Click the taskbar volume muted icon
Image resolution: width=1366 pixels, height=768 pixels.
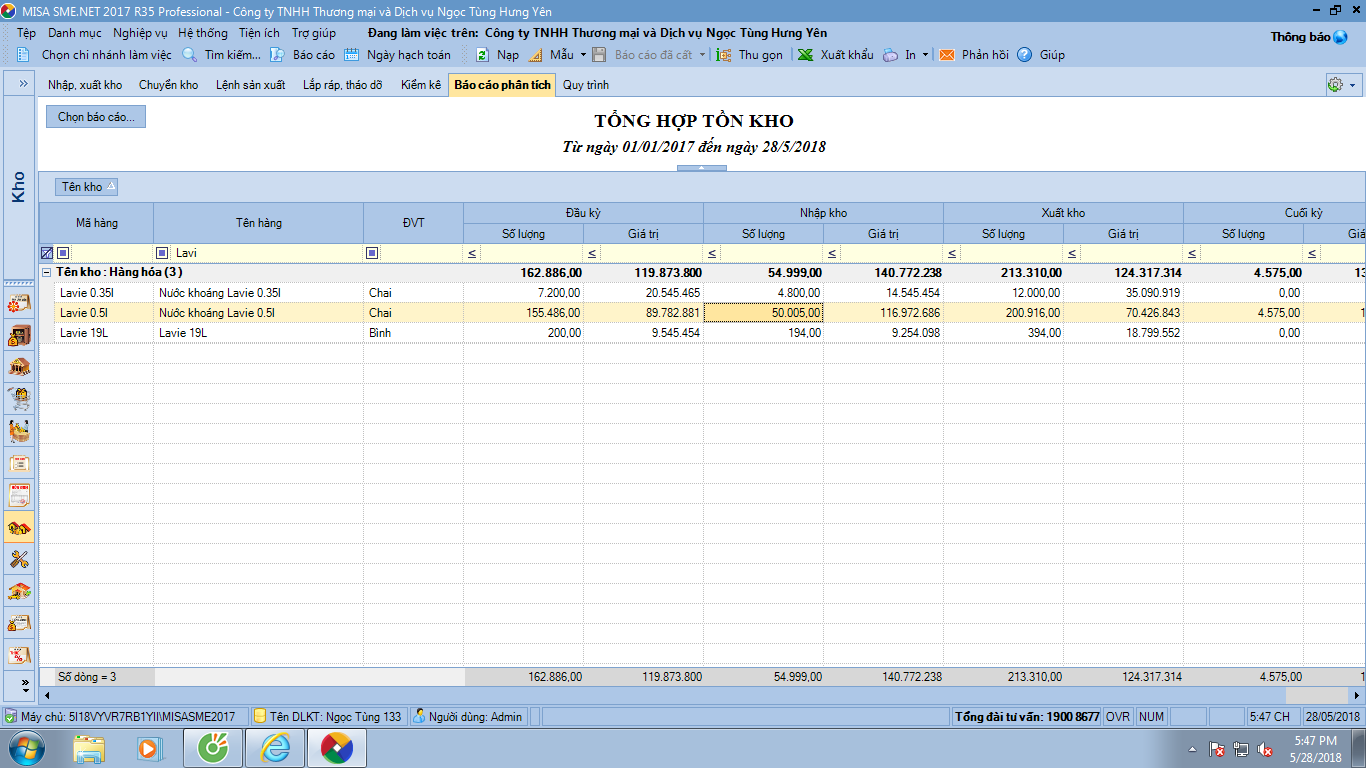[x=1264, y=749]
